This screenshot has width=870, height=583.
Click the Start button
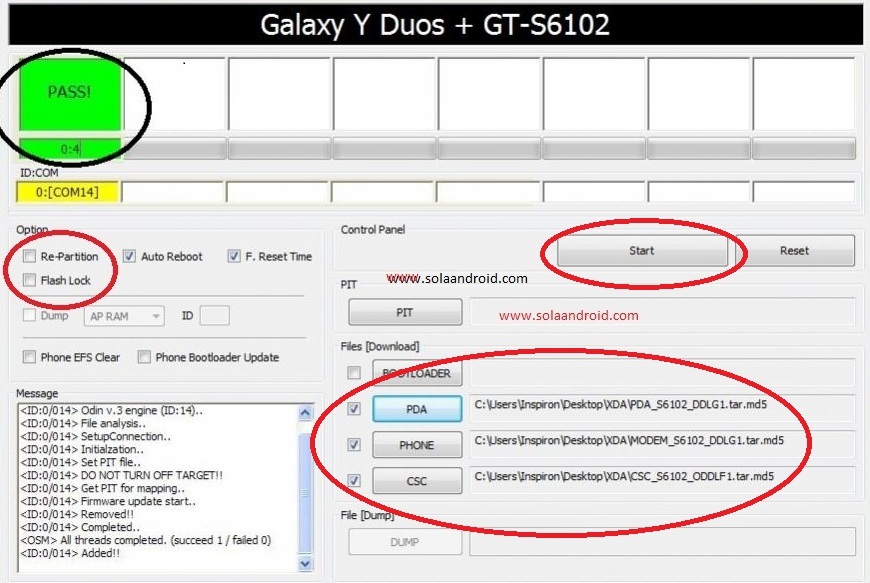coord(642,251)
